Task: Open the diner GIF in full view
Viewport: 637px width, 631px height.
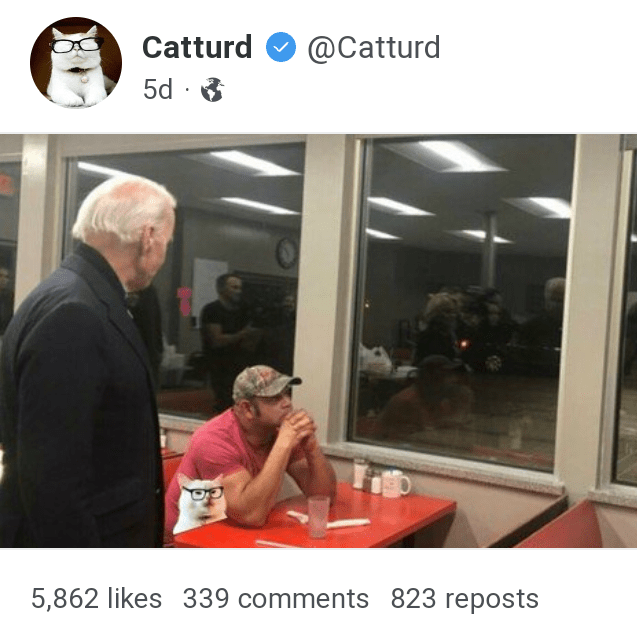Action: point(318,340)
